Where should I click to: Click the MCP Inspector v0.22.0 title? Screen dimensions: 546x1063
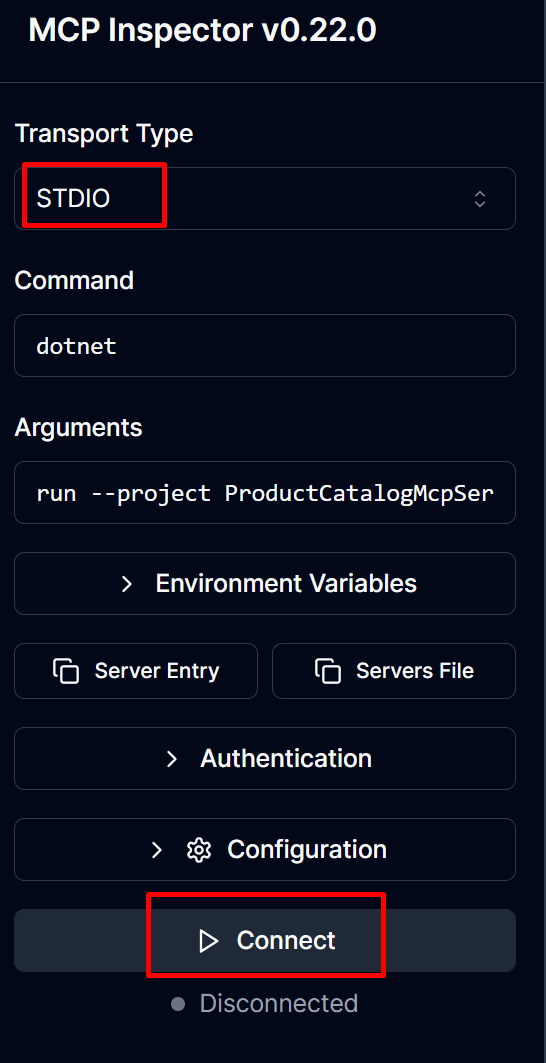202,31
